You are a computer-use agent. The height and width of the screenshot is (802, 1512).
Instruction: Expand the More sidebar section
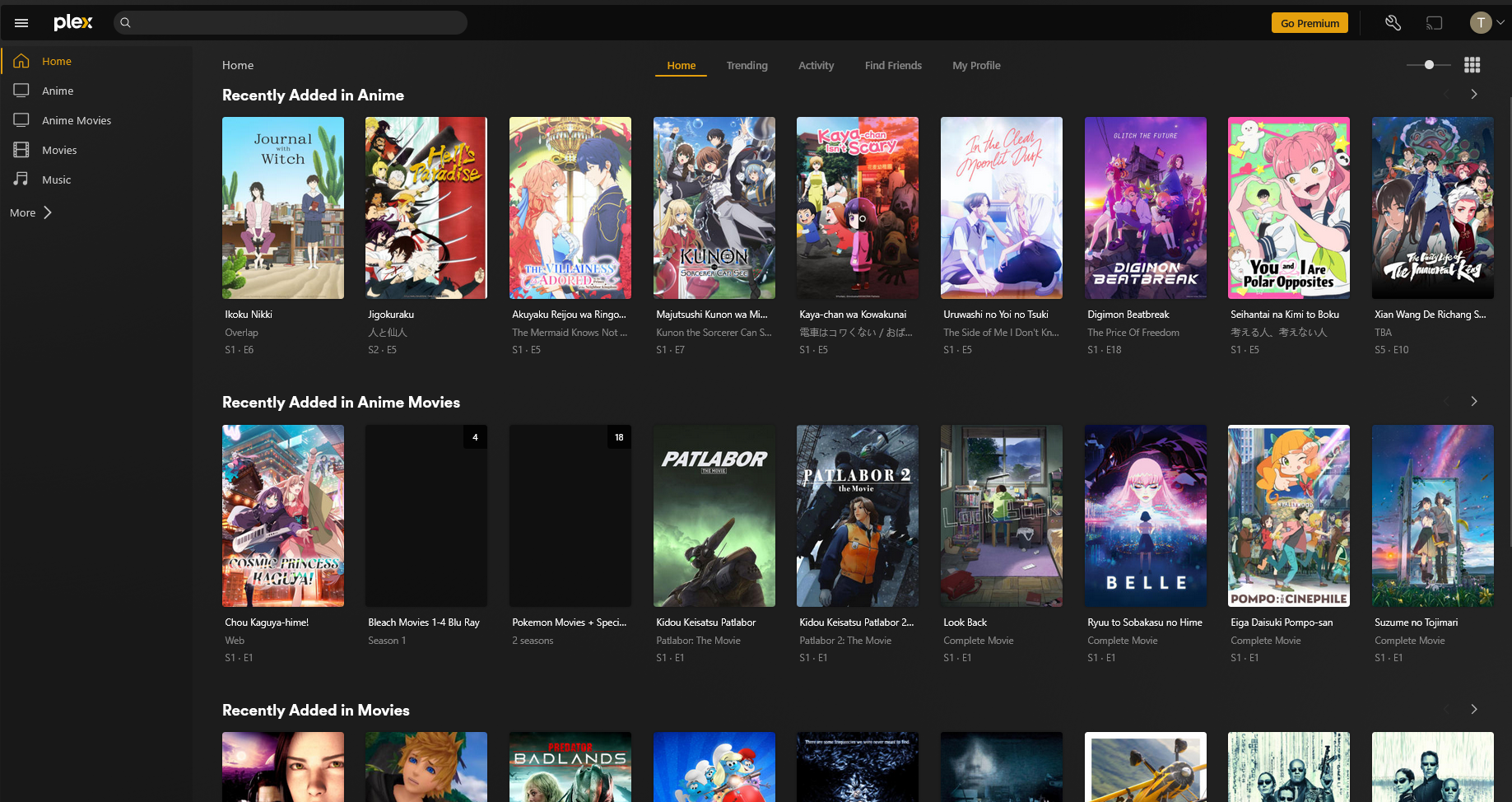point(31,212)
